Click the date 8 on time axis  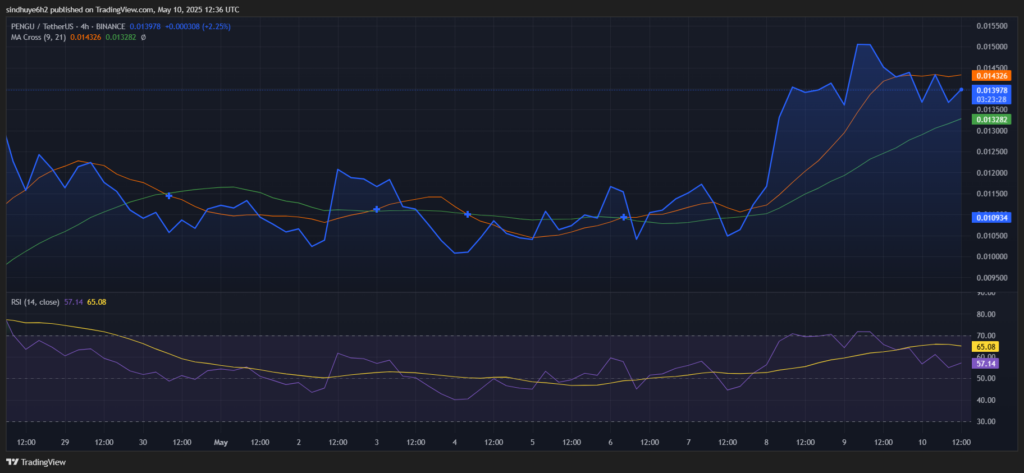[x=766, y=441]
